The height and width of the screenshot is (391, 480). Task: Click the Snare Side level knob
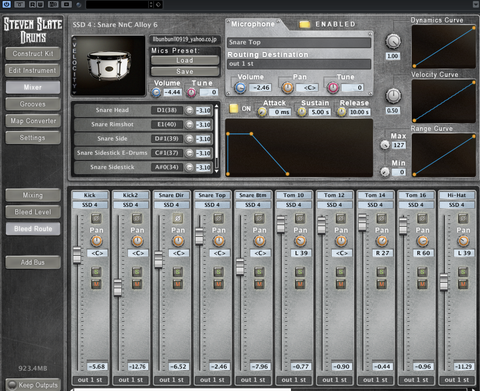coord(189,139)
